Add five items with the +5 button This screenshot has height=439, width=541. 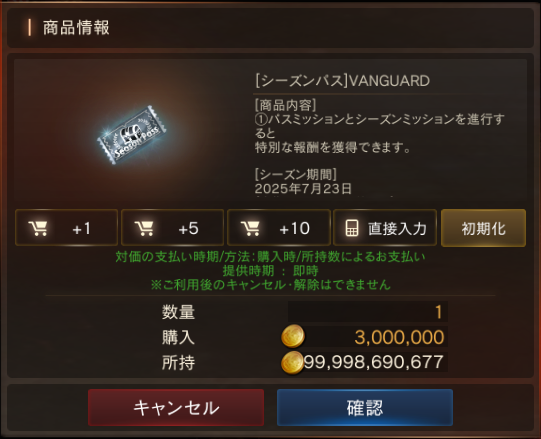tap(173, 228)
